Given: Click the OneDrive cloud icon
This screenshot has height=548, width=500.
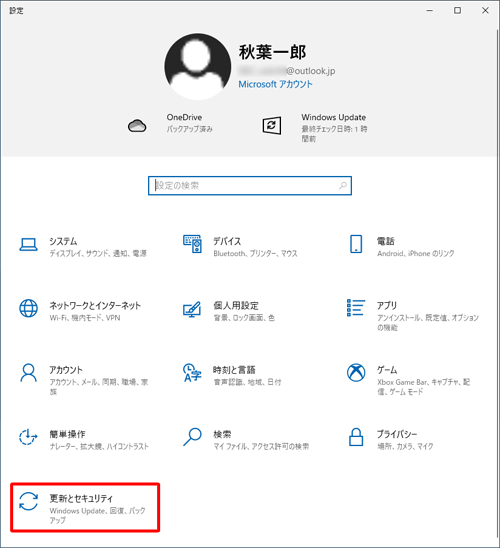Looking at the screenshot, I should (137, 126).
